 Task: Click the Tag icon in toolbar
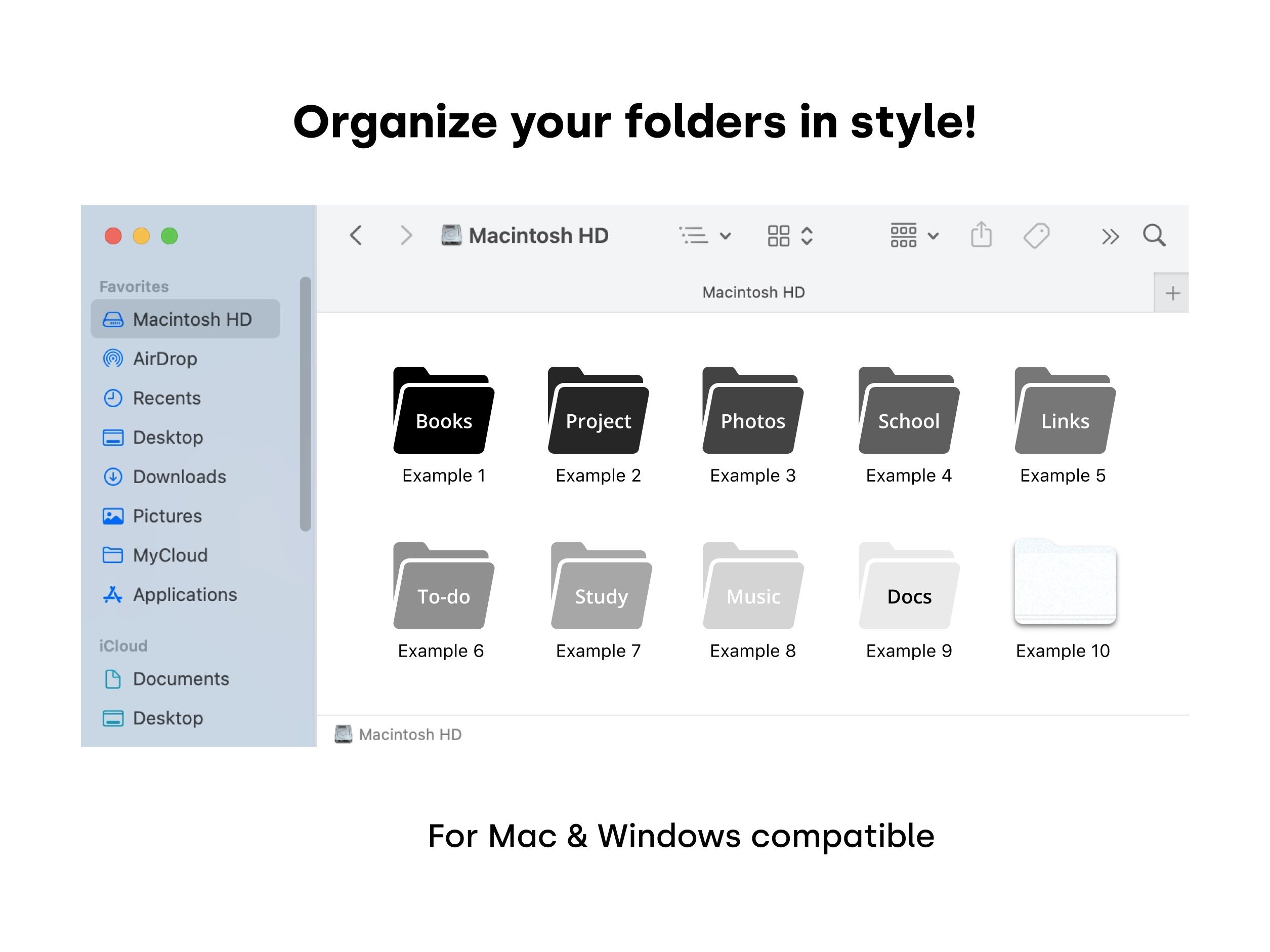(1037, 235)
